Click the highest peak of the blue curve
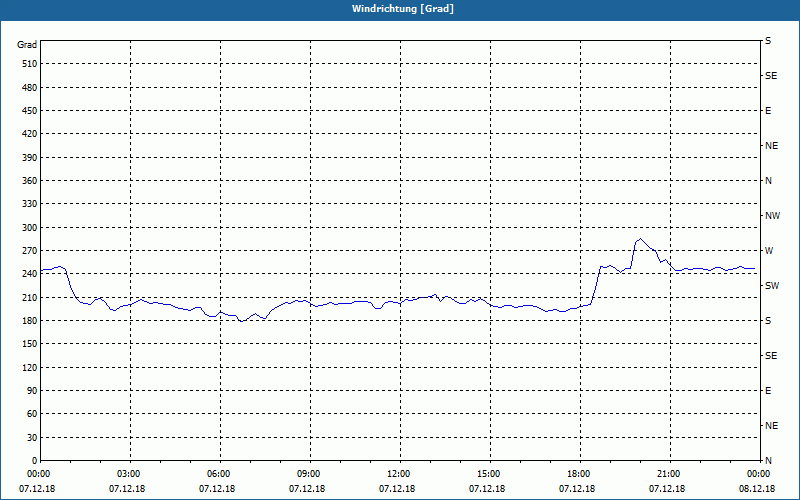 coord(640,238)
